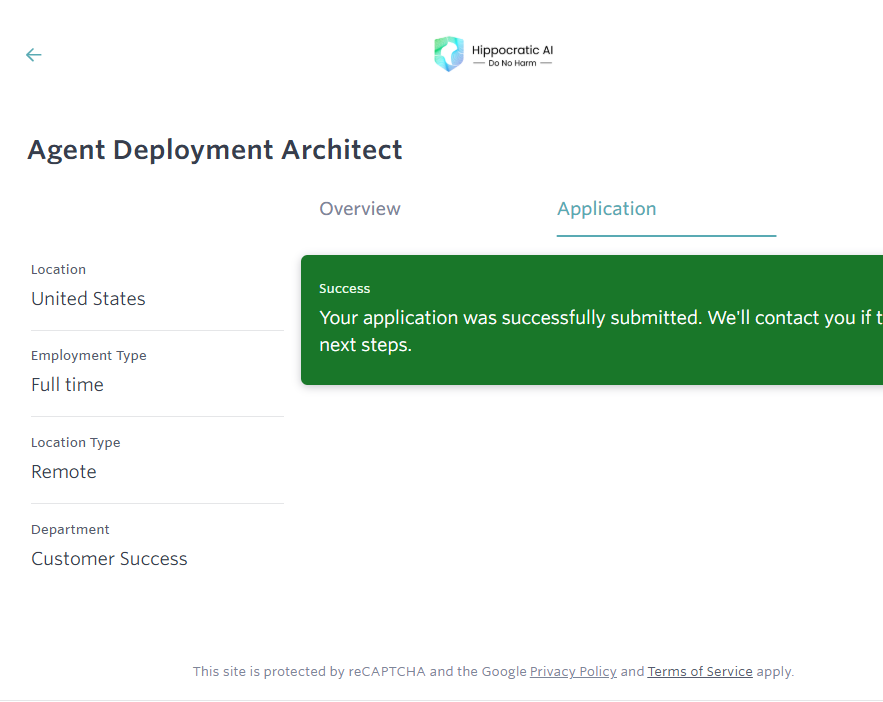Select the Full time value
Screen dimensions: 883x702
(67, 385)
